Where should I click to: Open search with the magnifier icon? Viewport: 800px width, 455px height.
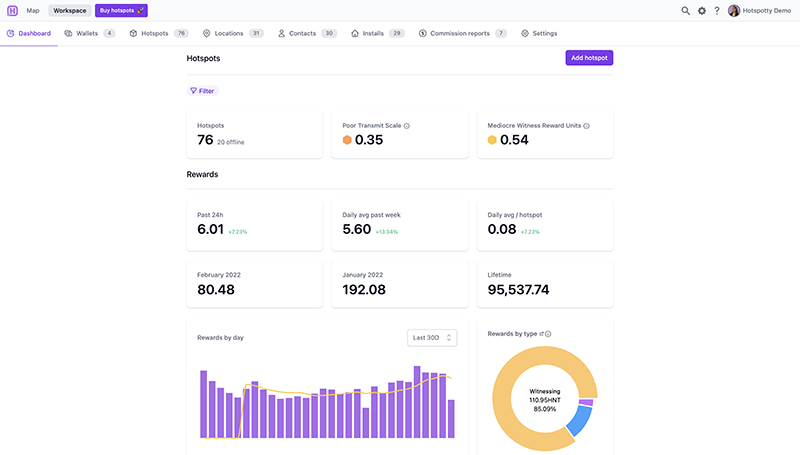point(685,11)
